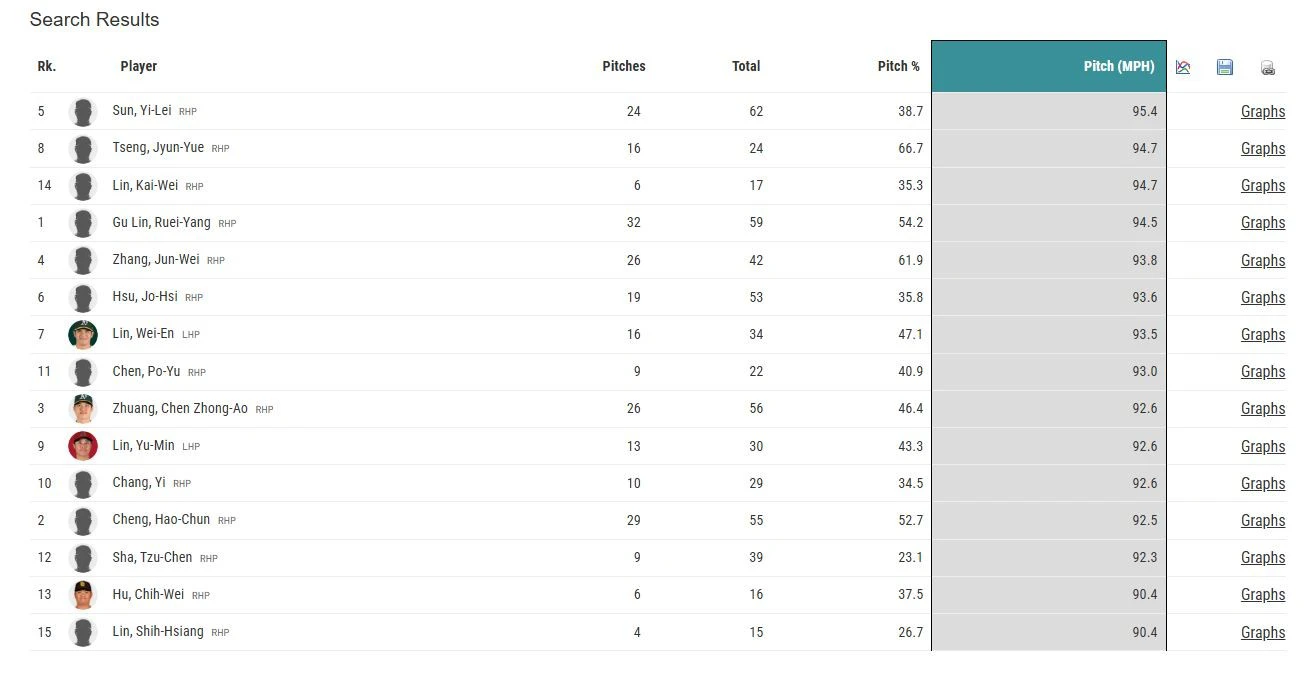Screen dimensions: 1307x674
Task: Click the line chart icon in the header
Action: (1183, 67)
